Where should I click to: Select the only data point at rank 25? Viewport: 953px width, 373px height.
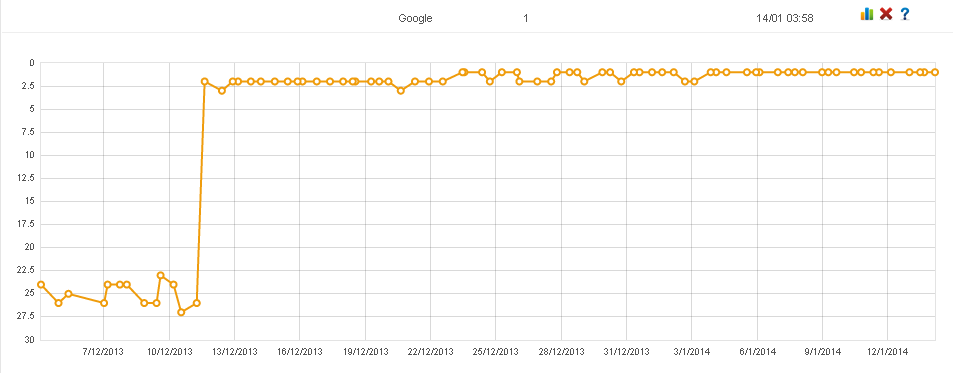tap(69, 294)
